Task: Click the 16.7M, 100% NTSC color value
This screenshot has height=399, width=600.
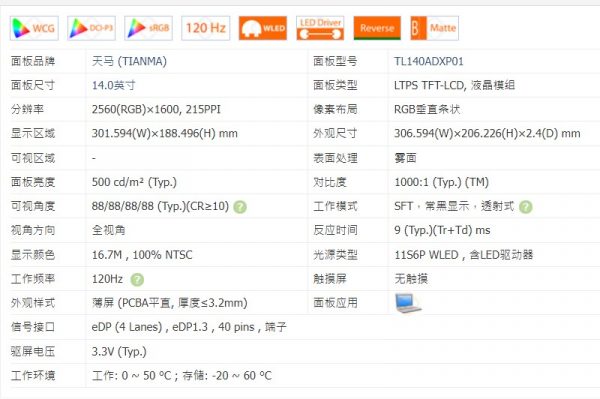Action: 142,255
